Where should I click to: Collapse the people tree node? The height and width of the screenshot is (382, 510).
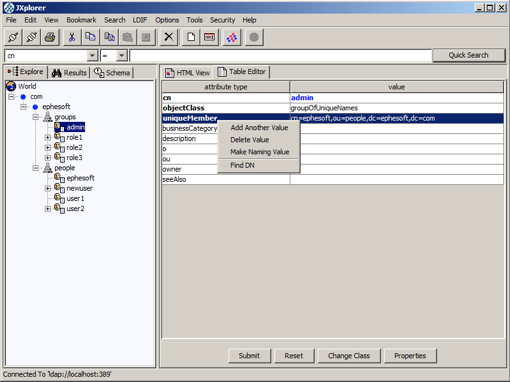36,168
